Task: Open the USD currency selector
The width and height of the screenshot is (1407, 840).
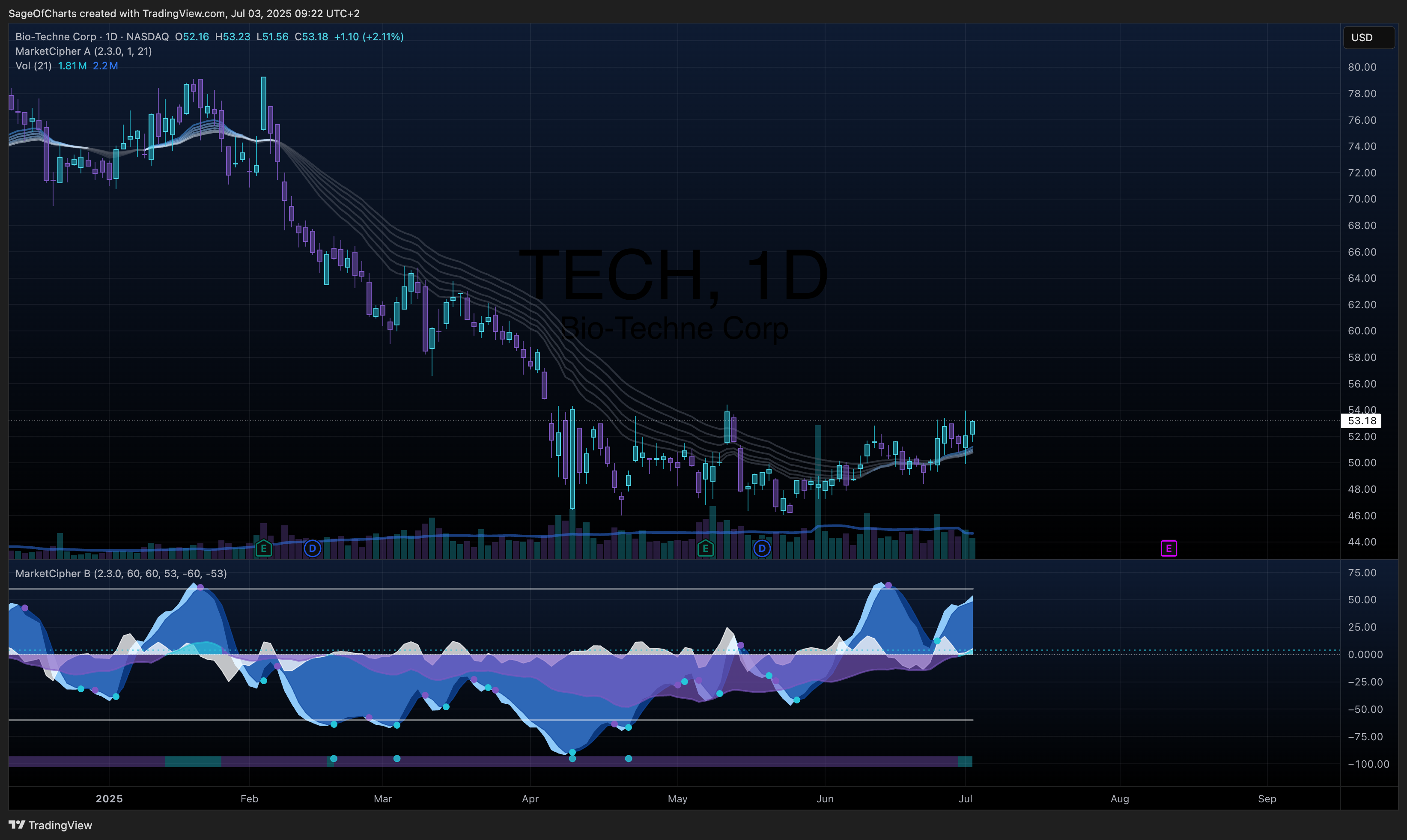Action: [1368, 37]
